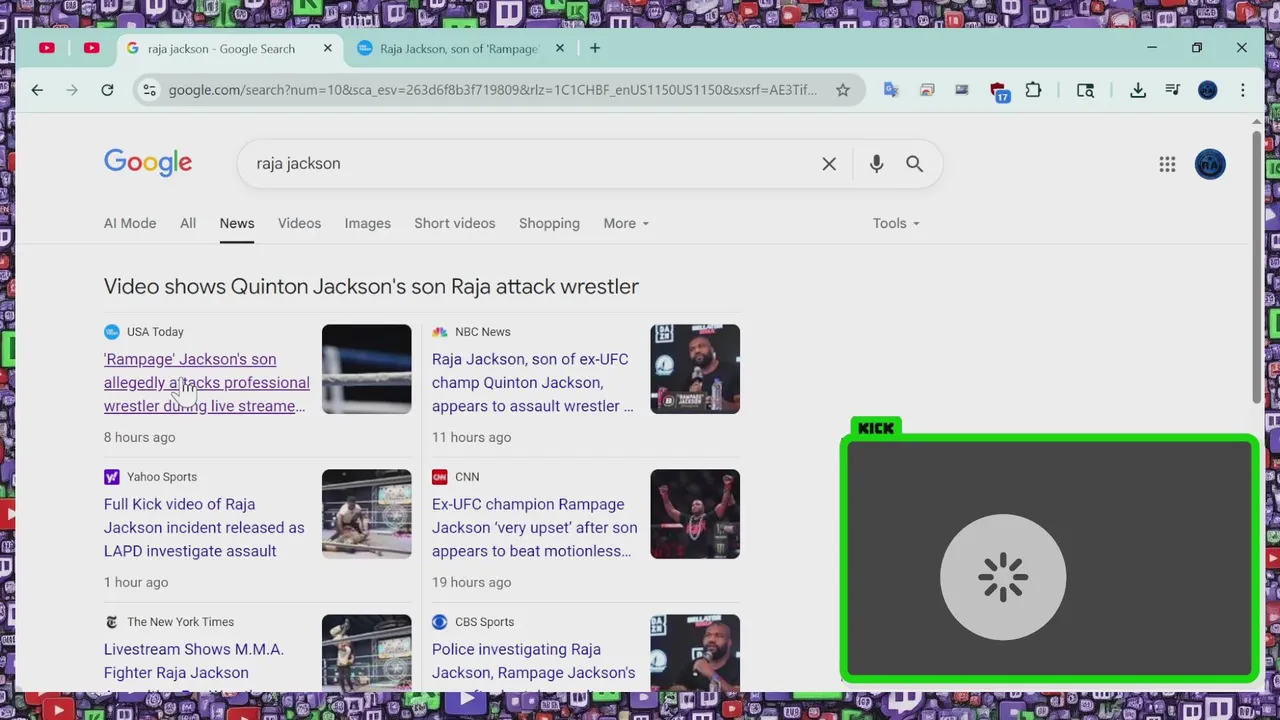Click the address bar URL

492,90
